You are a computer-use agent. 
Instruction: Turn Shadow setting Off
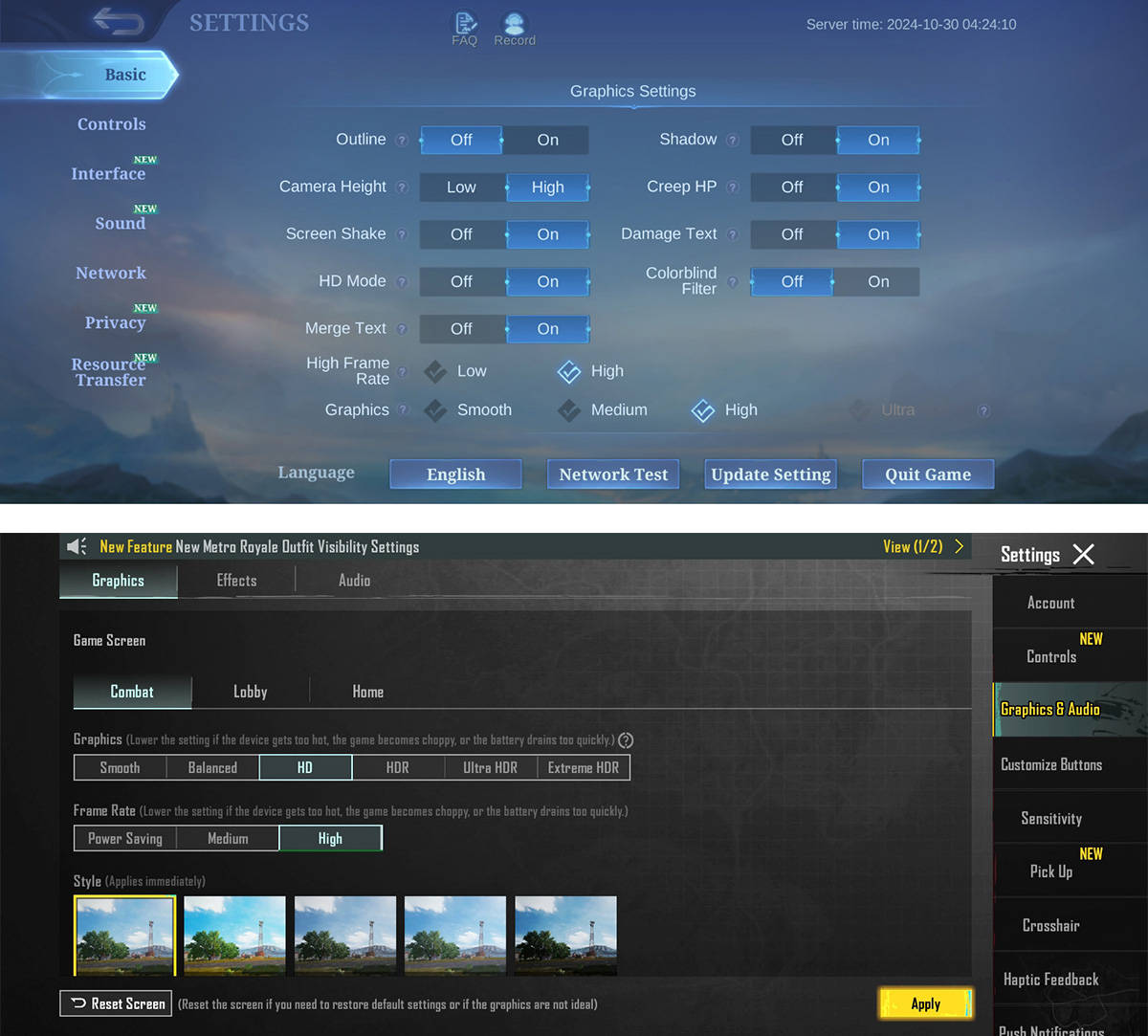click(792, 140)
